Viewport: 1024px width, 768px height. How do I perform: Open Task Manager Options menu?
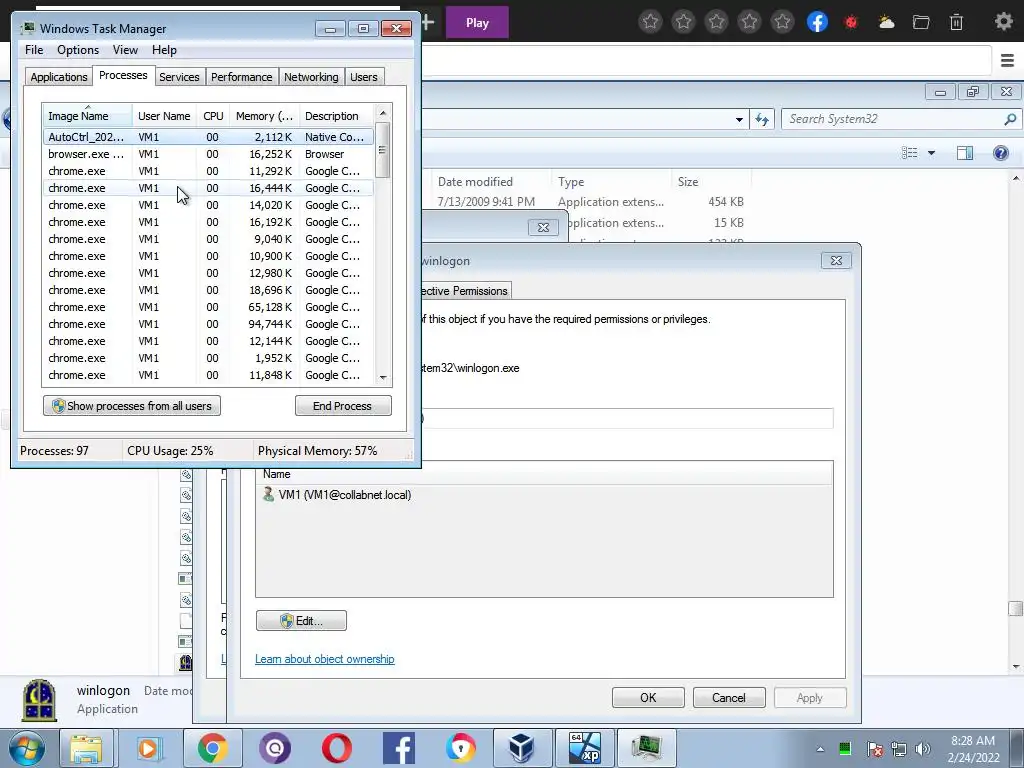point(78,50)
